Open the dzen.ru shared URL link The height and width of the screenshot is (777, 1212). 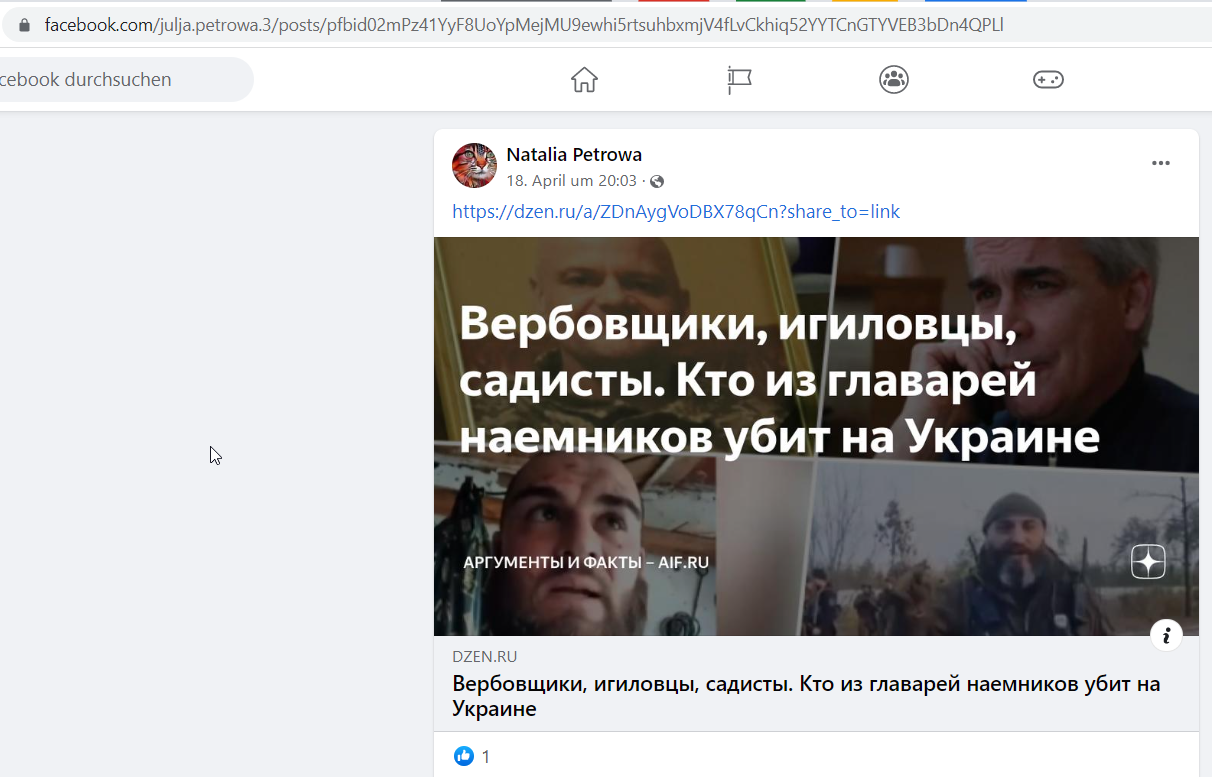point(676,211)
